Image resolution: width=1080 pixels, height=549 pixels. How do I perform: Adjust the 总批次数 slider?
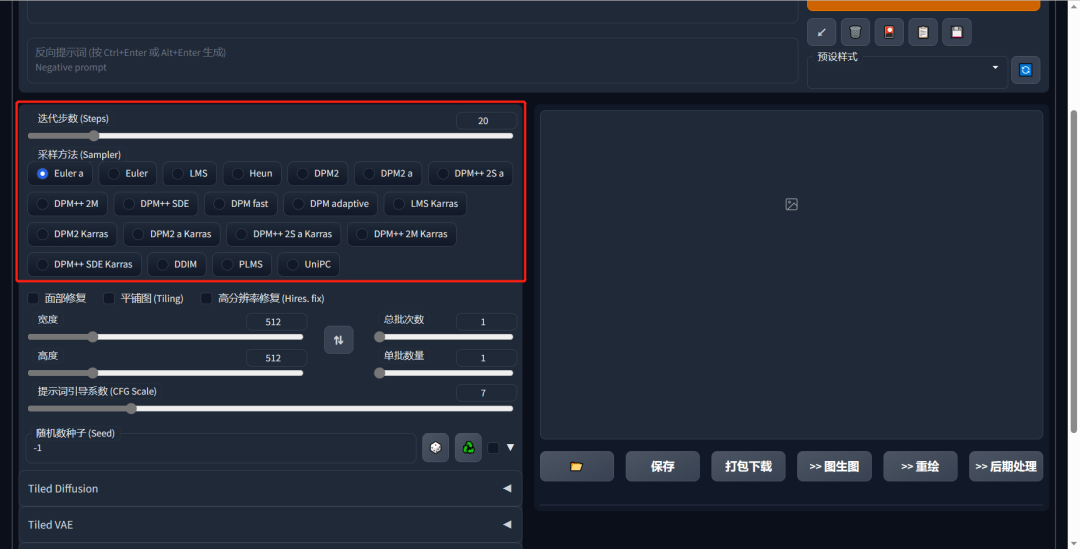(446, 337)
